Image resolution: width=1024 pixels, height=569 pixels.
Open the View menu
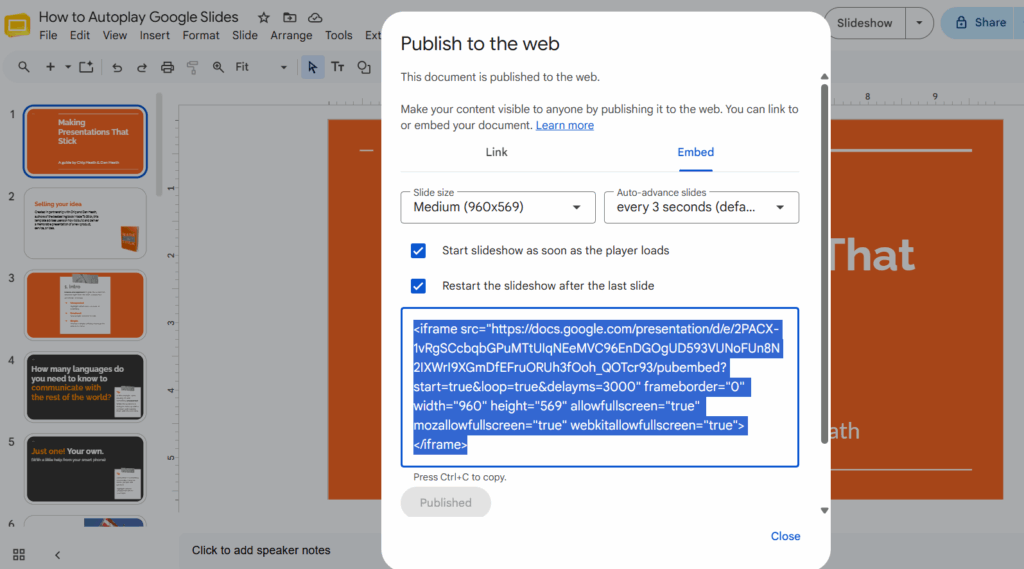click(115, 35)
